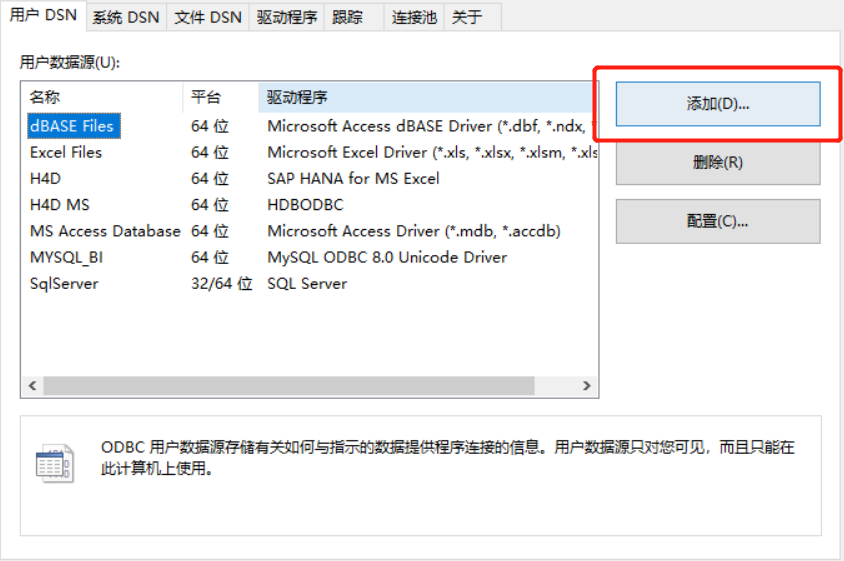Click the HDBODBC driver cell
The image size is (844, 561).
point(305,205)
